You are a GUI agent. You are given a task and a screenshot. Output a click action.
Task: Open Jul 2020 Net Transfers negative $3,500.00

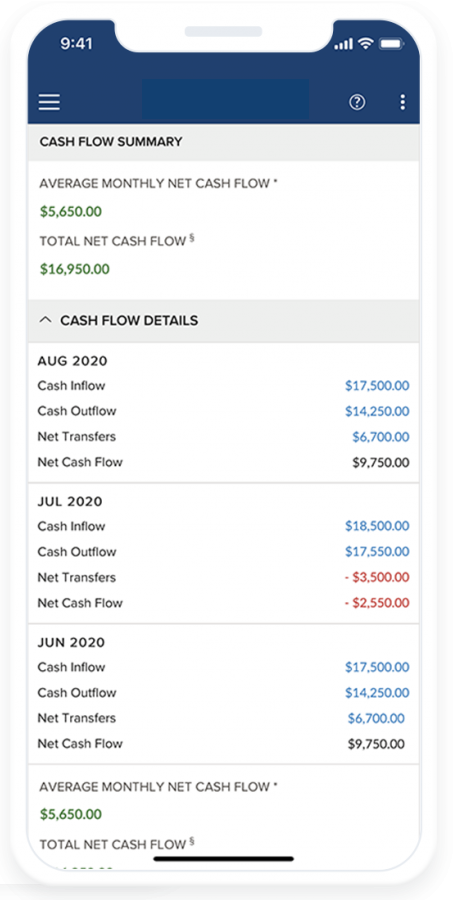[377, 577]
